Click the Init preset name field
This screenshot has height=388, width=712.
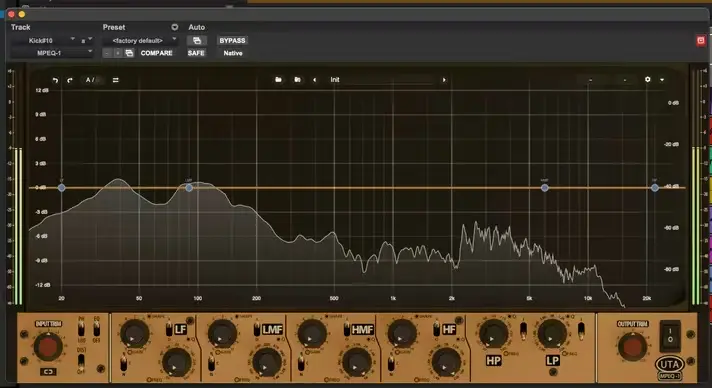381,80
